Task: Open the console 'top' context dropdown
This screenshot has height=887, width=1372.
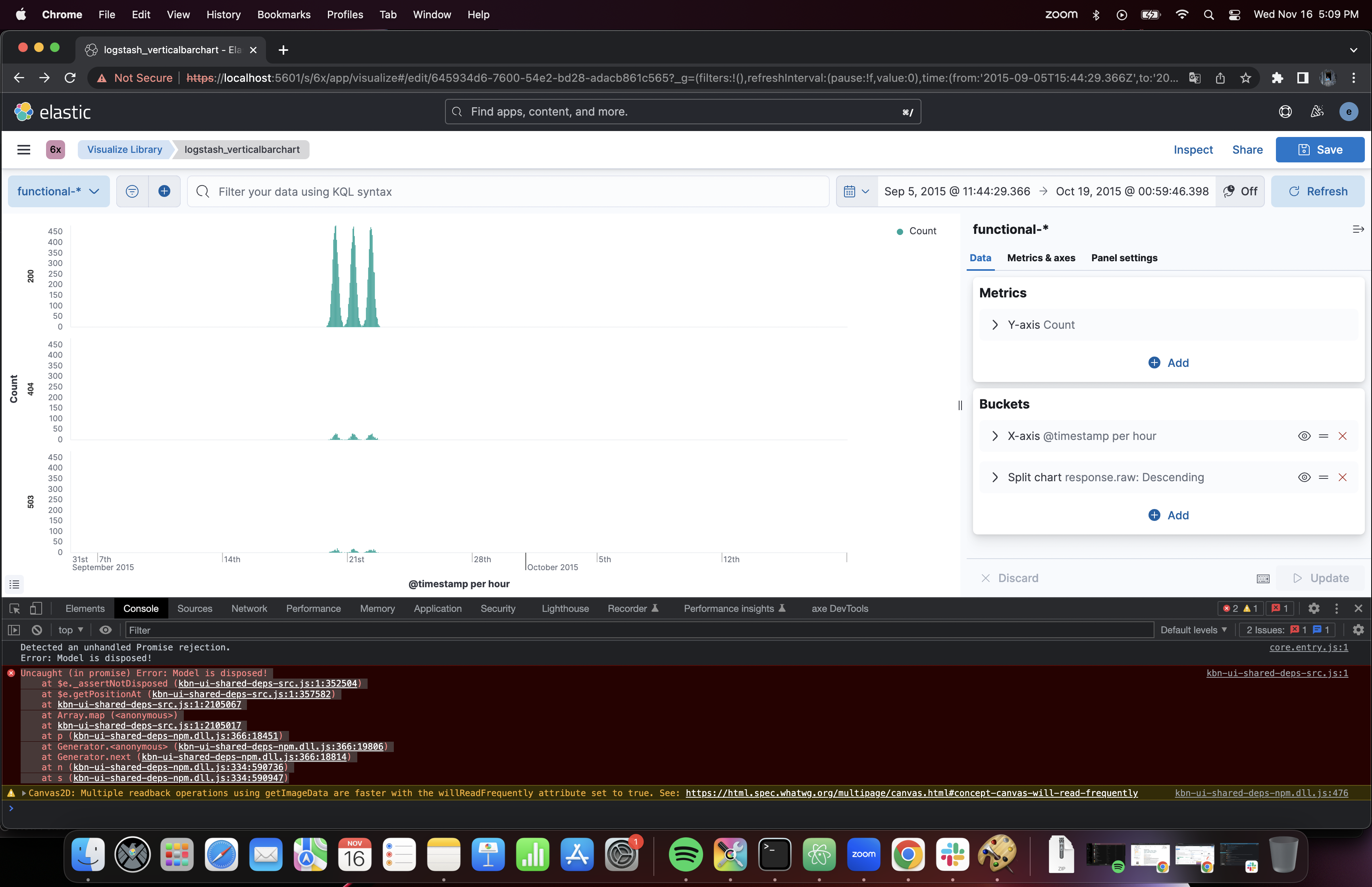Action: (x=71, y=630)
